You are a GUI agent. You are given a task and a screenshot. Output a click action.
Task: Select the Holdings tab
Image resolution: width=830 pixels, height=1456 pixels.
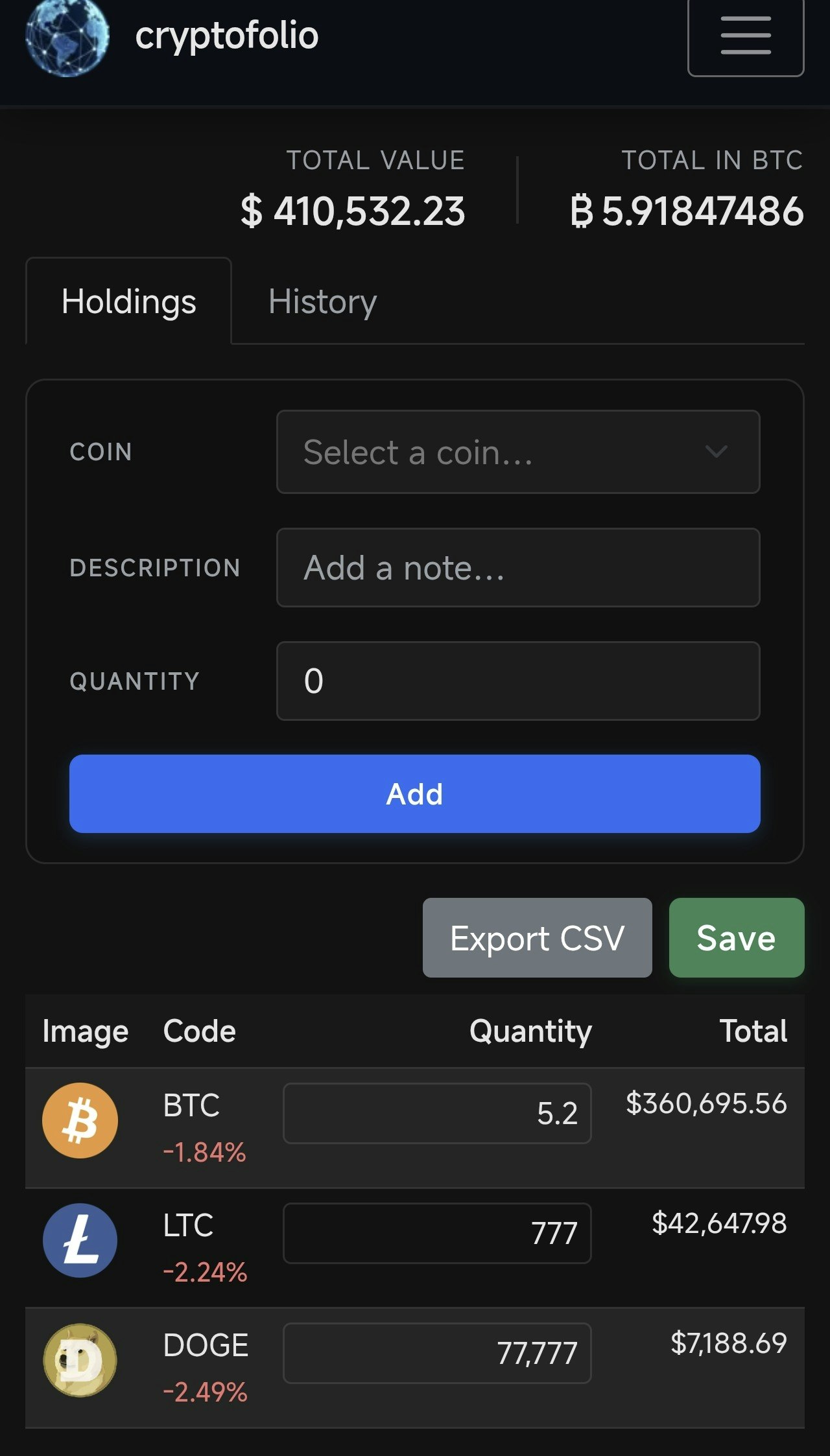(128, 300)
